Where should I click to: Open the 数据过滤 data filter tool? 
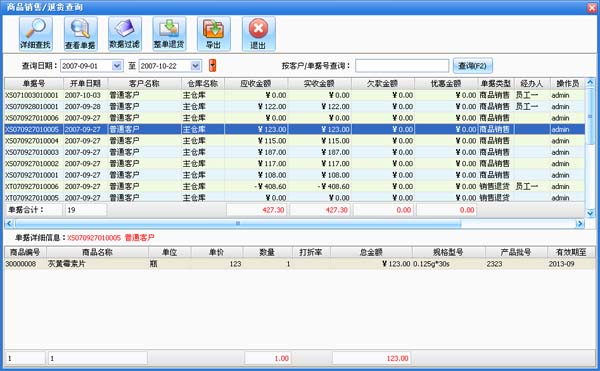tap(125, 34)
